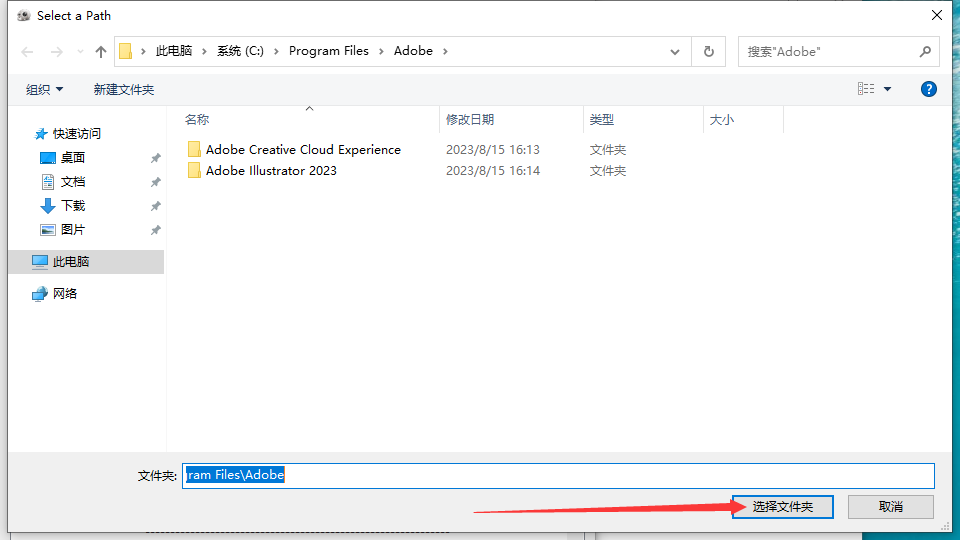960x540 pixels.
Task: Open the recent locations dropdown arrow
Action: coord(80,52)
